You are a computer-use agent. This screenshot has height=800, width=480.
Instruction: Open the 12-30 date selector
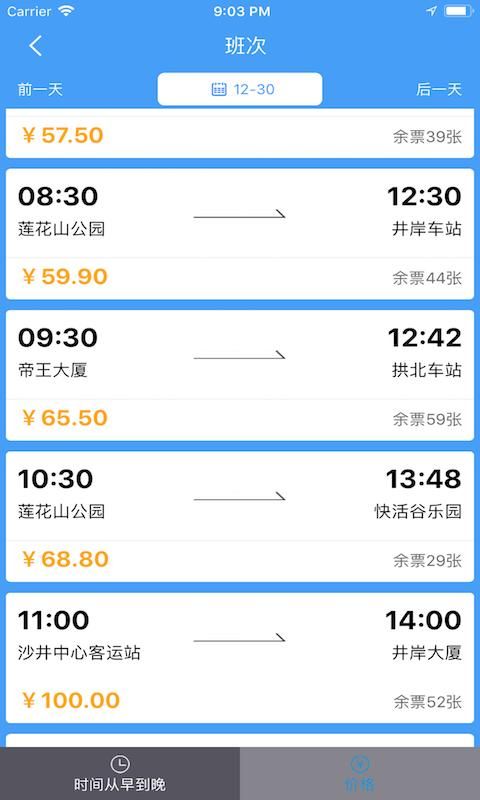click(240, 89)
